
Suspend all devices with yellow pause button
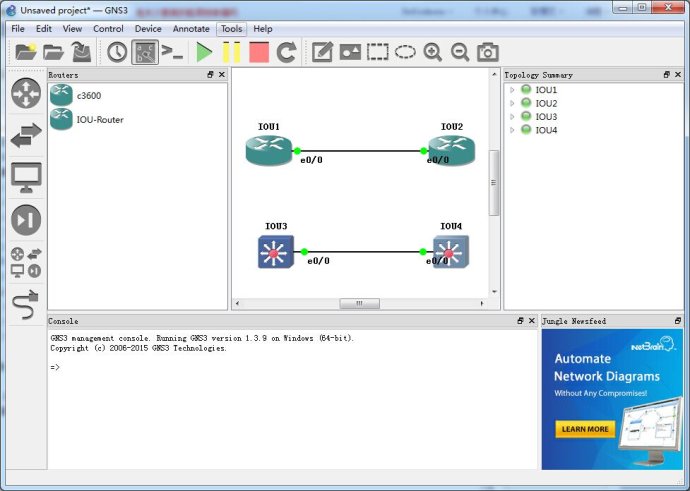231,52
